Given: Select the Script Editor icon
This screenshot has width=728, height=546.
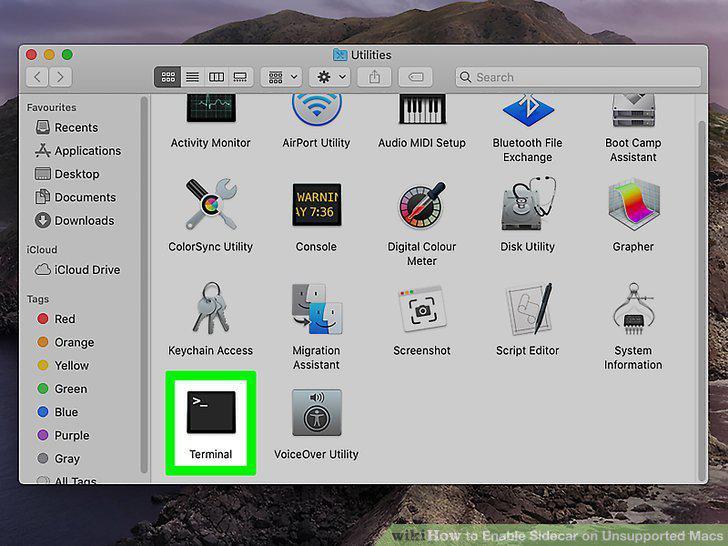Looking at the screenshot, I should (528, 309).
